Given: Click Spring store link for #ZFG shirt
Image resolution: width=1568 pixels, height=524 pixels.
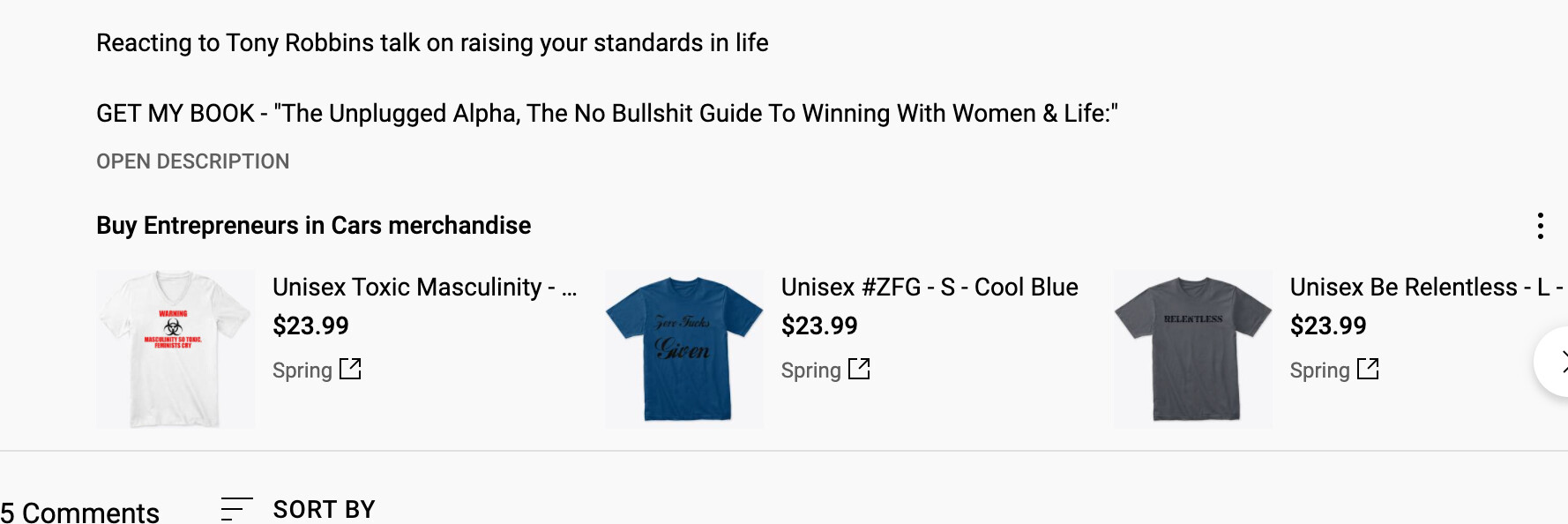Looking at the screenshot, I should (811, 371).
